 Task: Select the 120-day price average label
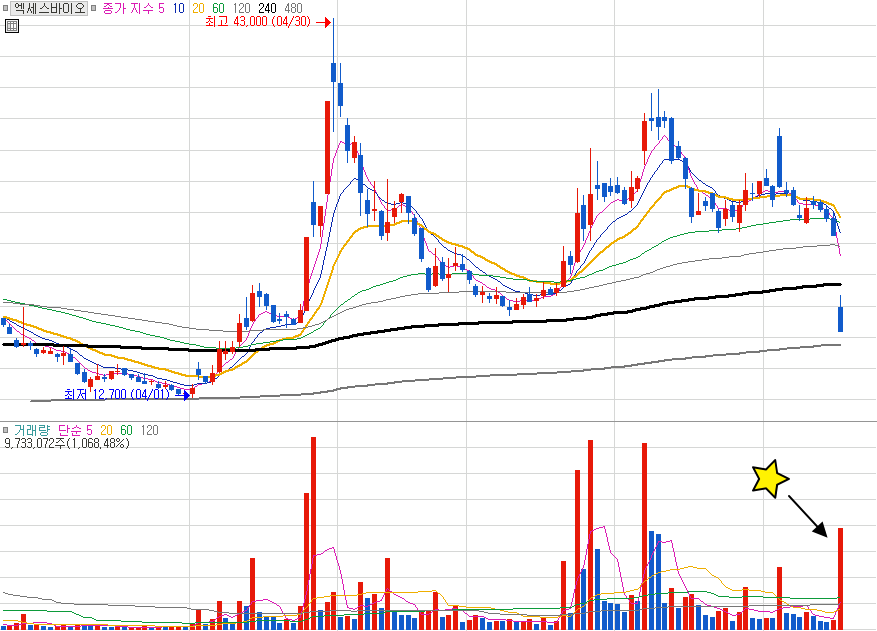point(241,8)
